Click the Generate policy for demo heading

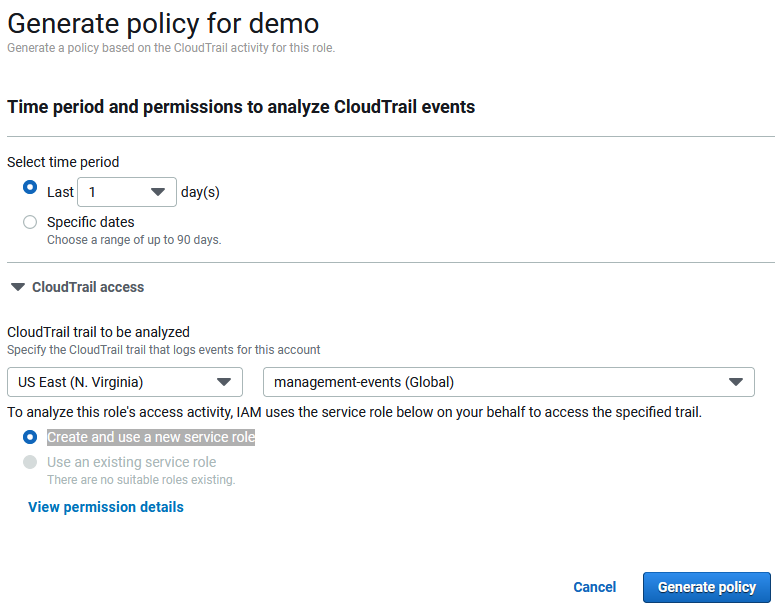tap(163, 23)
